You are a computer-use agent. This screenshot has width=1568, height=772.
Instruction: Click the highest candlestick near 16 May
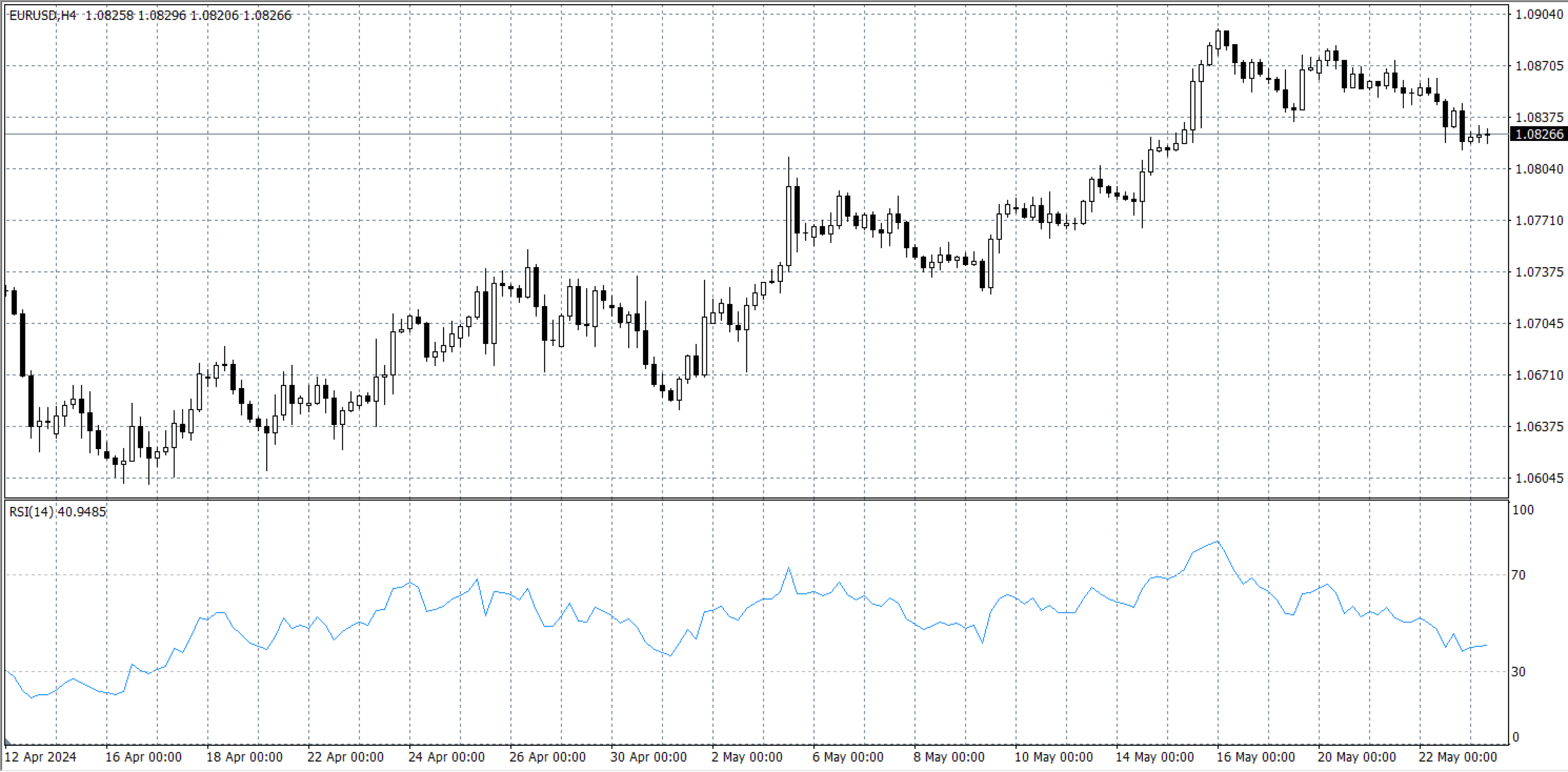pos(1218,39)
